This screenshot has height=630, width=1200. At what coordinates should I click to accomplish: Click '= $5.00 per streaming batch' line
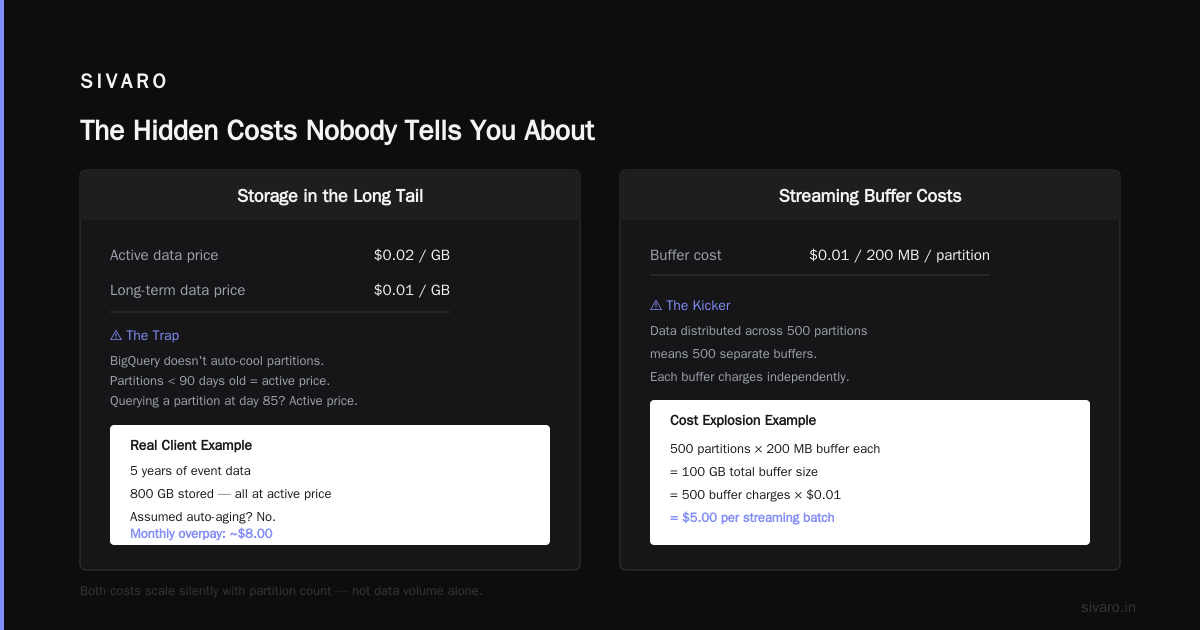click(x=752, y=518)
